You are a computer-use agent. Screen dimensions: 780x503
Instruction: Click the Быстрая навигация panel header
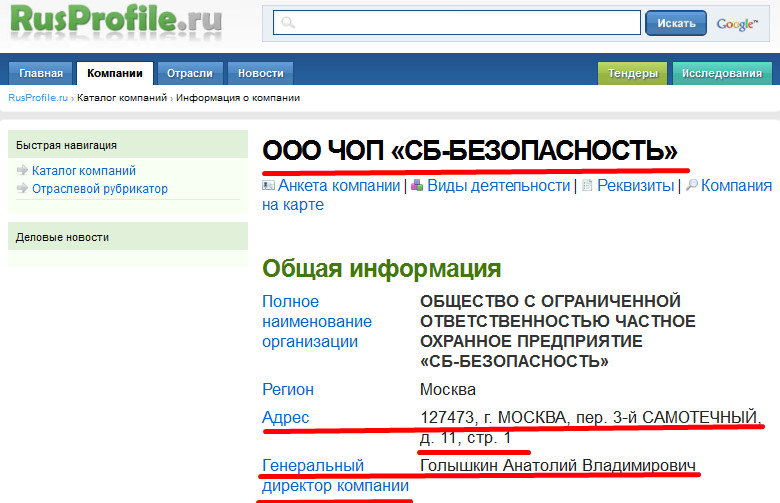[x=128, y=145]
